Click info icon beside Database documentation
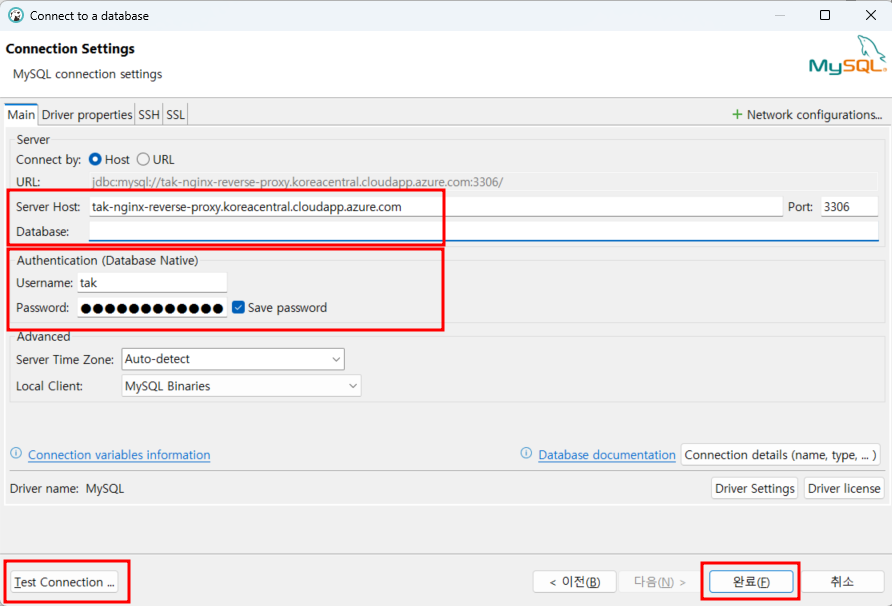Viewport: 892px width, 606px height. pyautogui.click(x=526, y=453)
